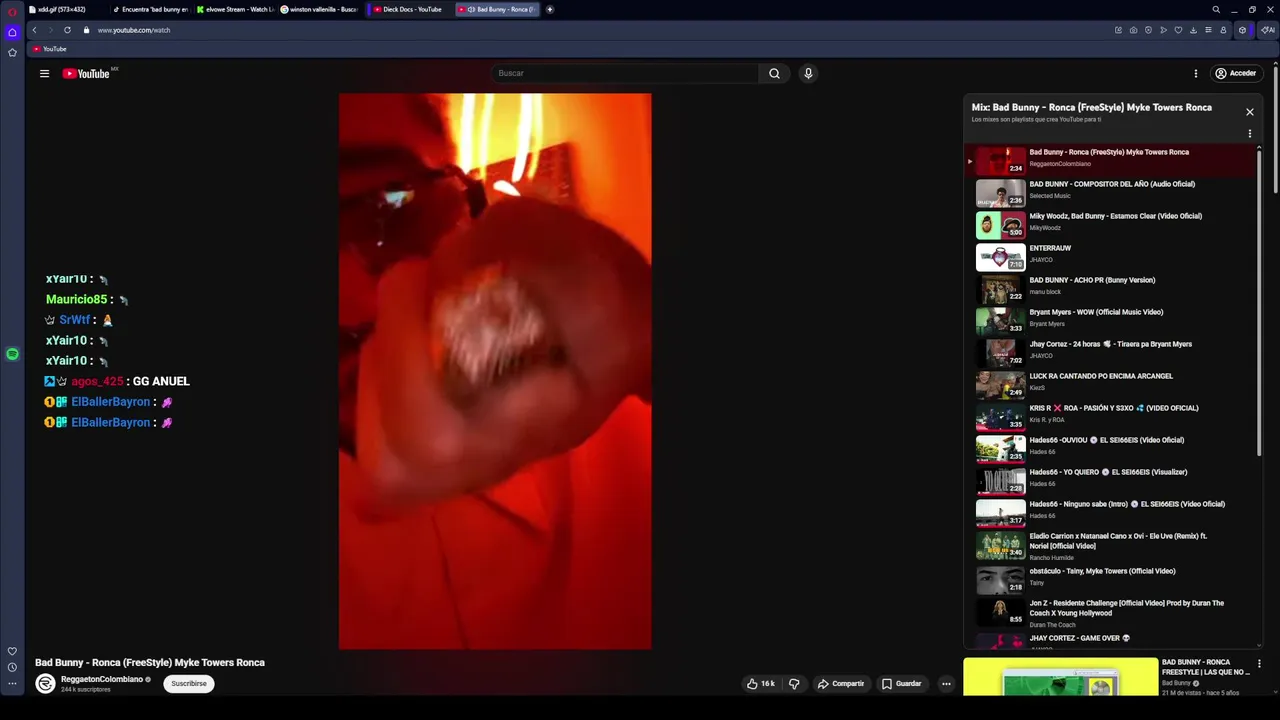Like the video (16 k)
The width and height of the screenshot is (1280, 720).
760,684
